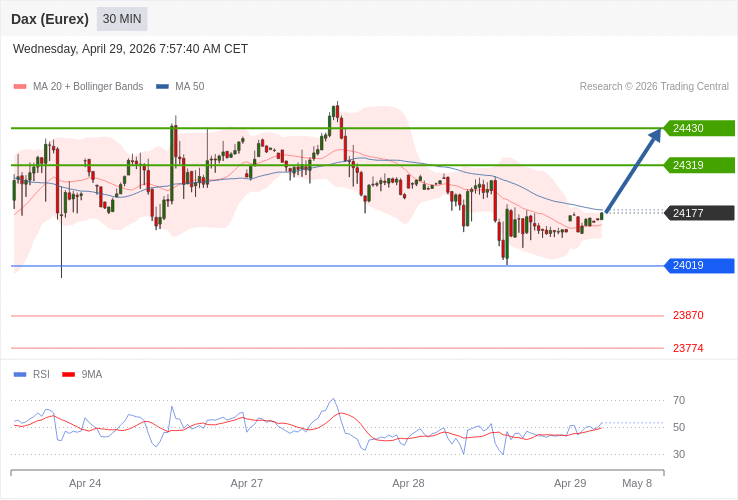The height and width of the screenshot is (500, 738).
Task: Click the RSI legend color marker
Action: [20, 375]
